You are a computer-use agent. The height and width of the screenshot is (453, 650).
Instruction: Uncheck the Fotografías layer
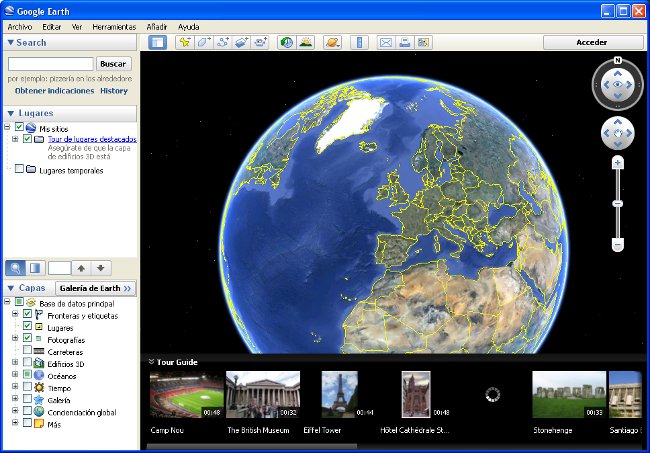coord(27,338)
